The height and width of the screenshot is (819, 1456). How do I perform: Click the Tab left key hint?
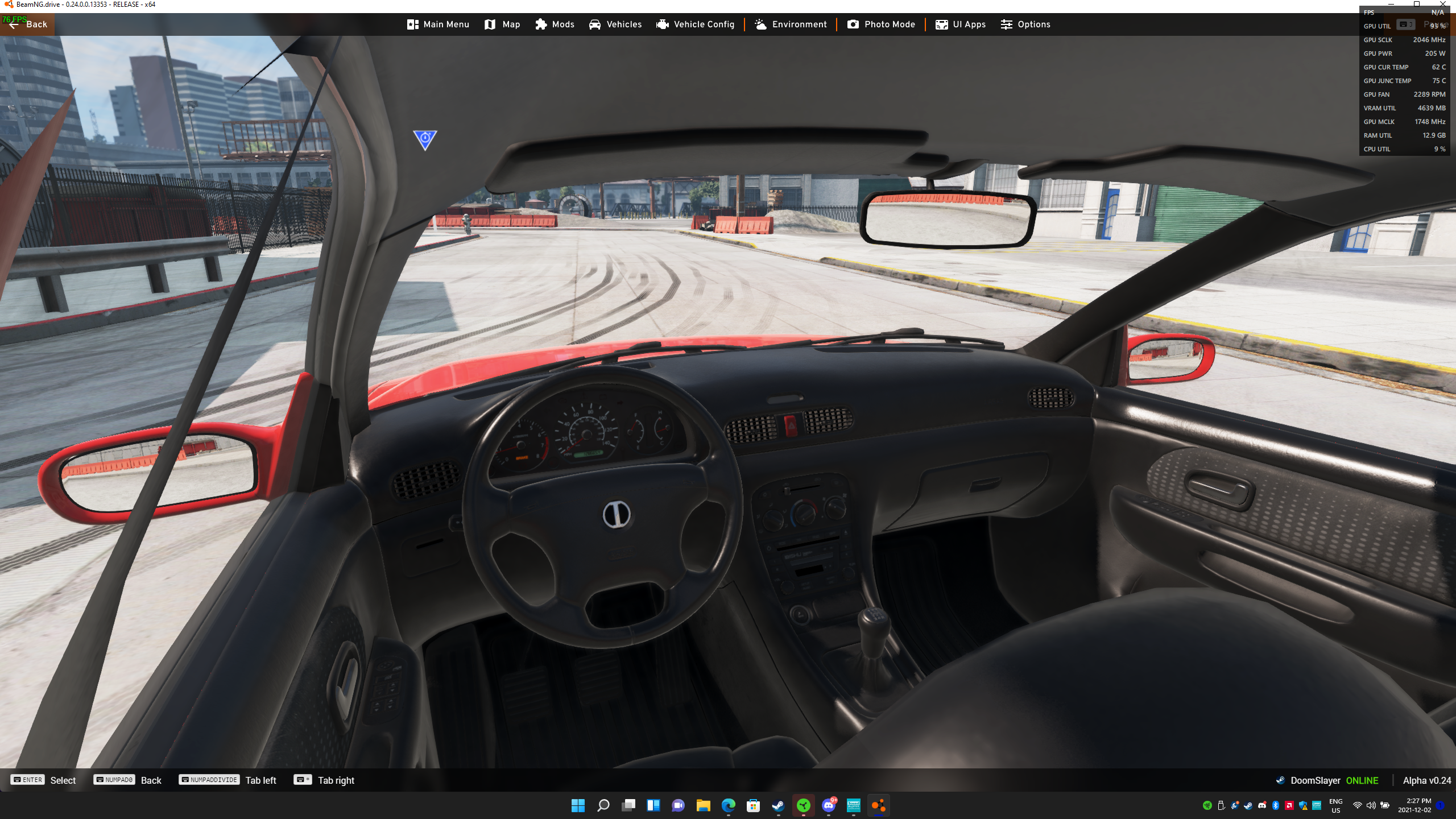tap(227, 780)
